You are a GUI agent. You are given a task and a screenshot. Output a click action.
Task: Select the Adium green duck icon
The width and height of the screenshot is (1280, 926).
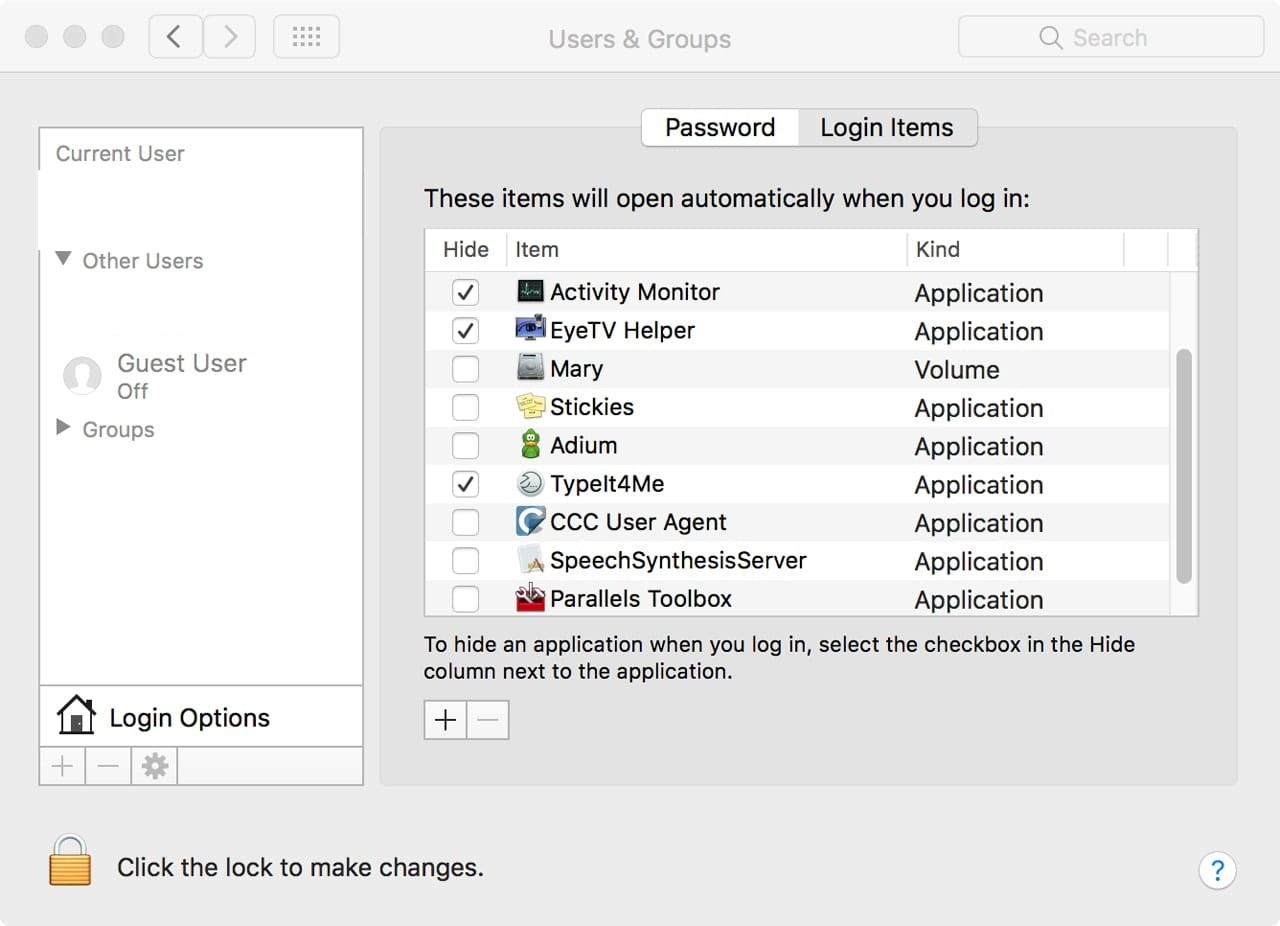pyautogui.click(x=529, y=445)
